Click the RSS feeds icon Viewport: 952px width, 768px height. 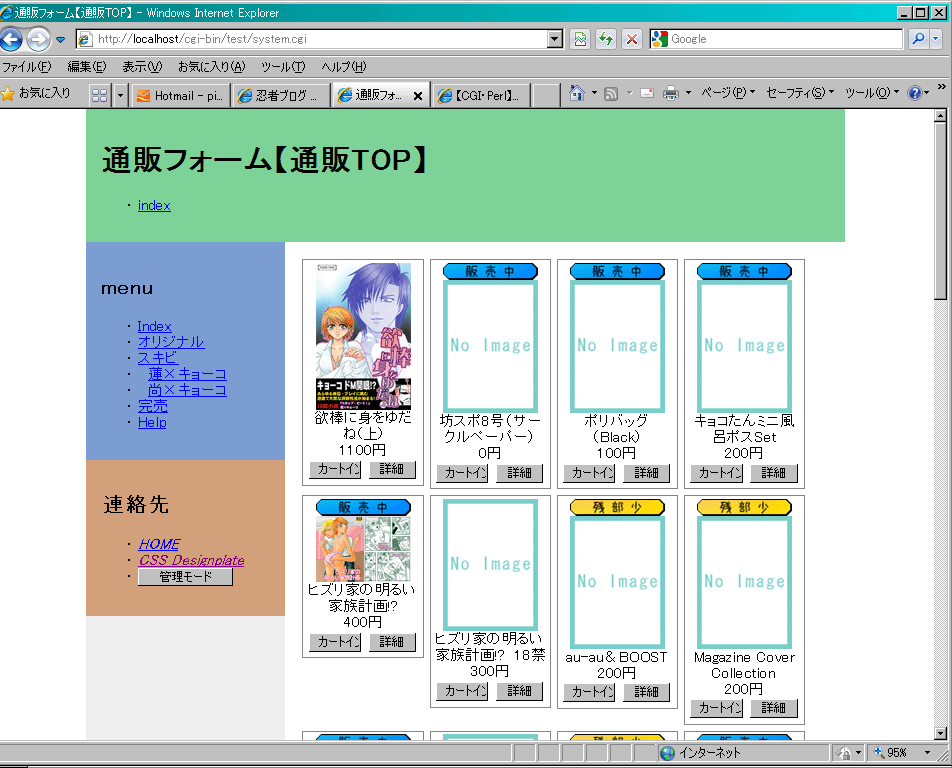[x=611, y=93]
